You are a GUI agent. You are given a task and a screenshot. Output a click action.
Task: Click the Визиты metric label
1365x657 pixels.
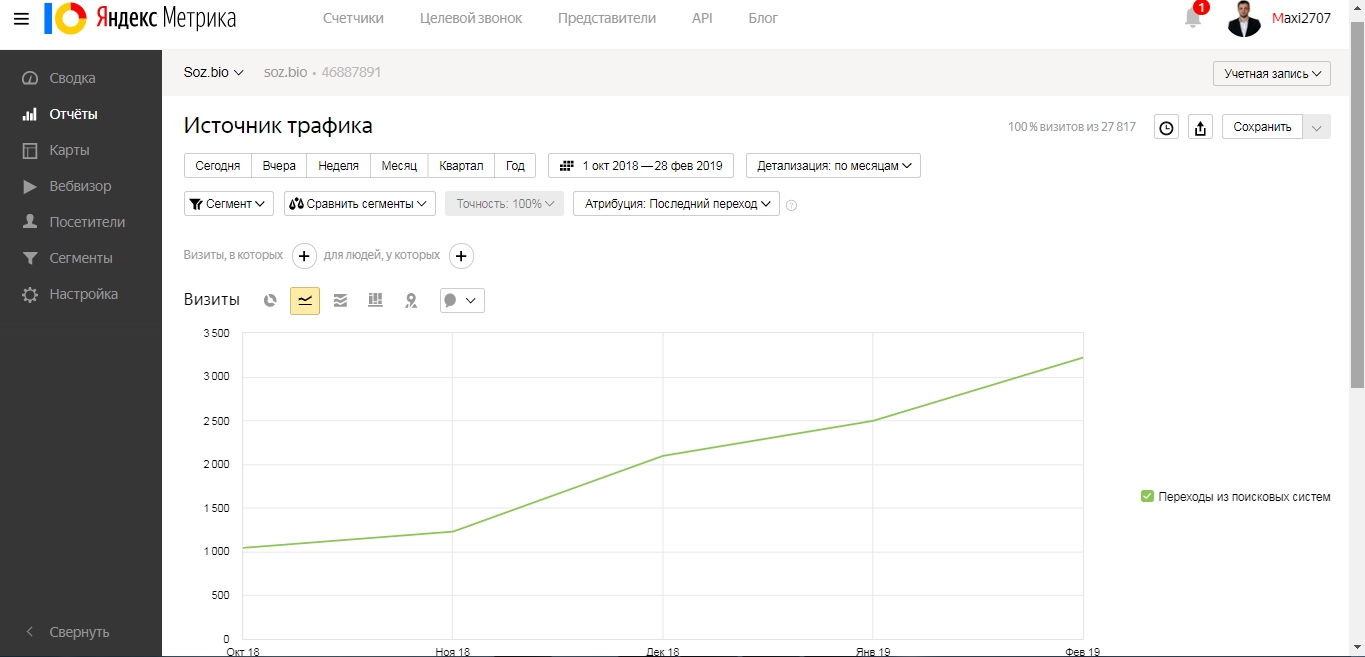coord(212,300)
